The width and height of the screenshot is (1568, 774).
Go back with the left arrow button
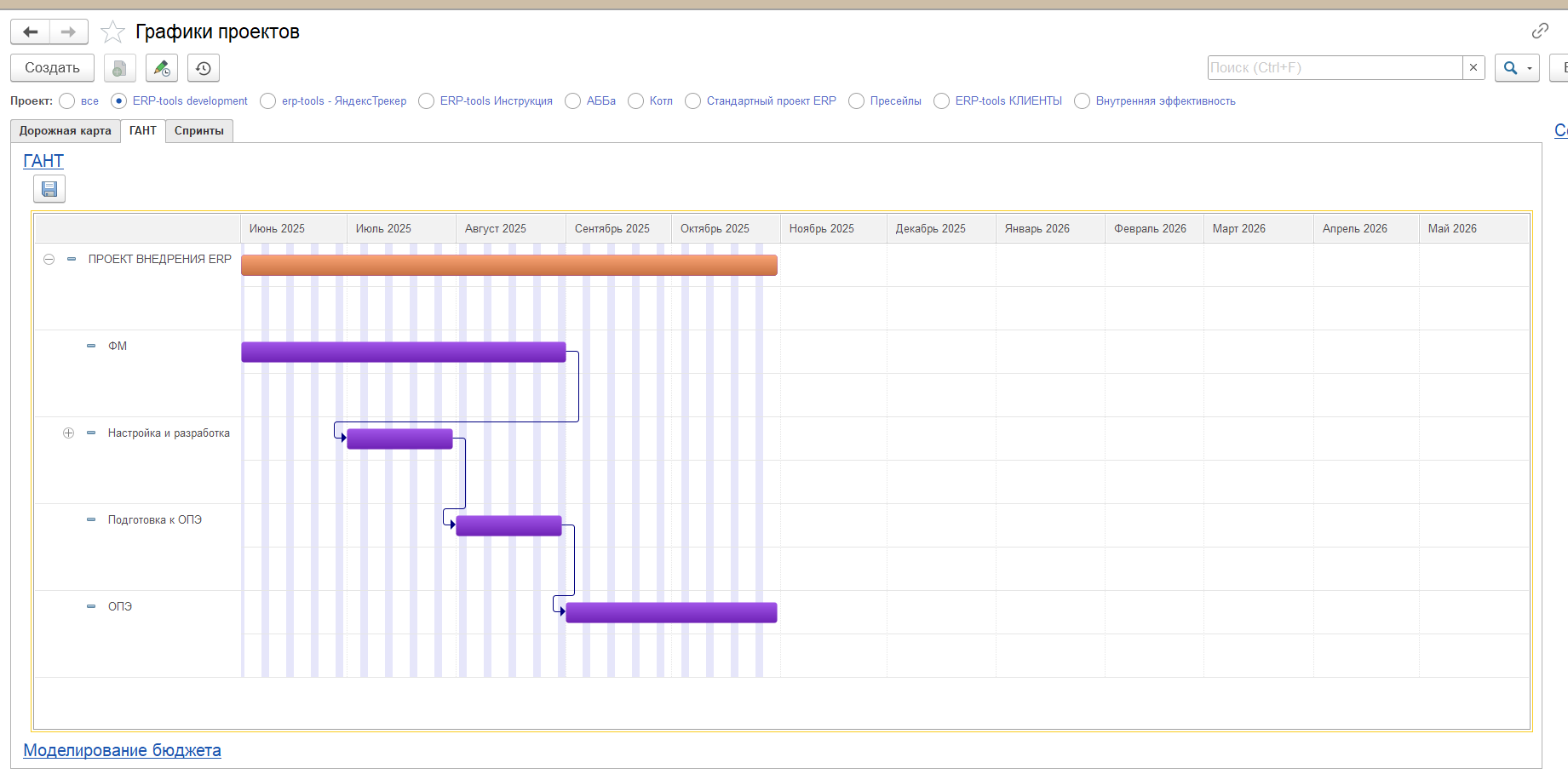tap(31, 32)
